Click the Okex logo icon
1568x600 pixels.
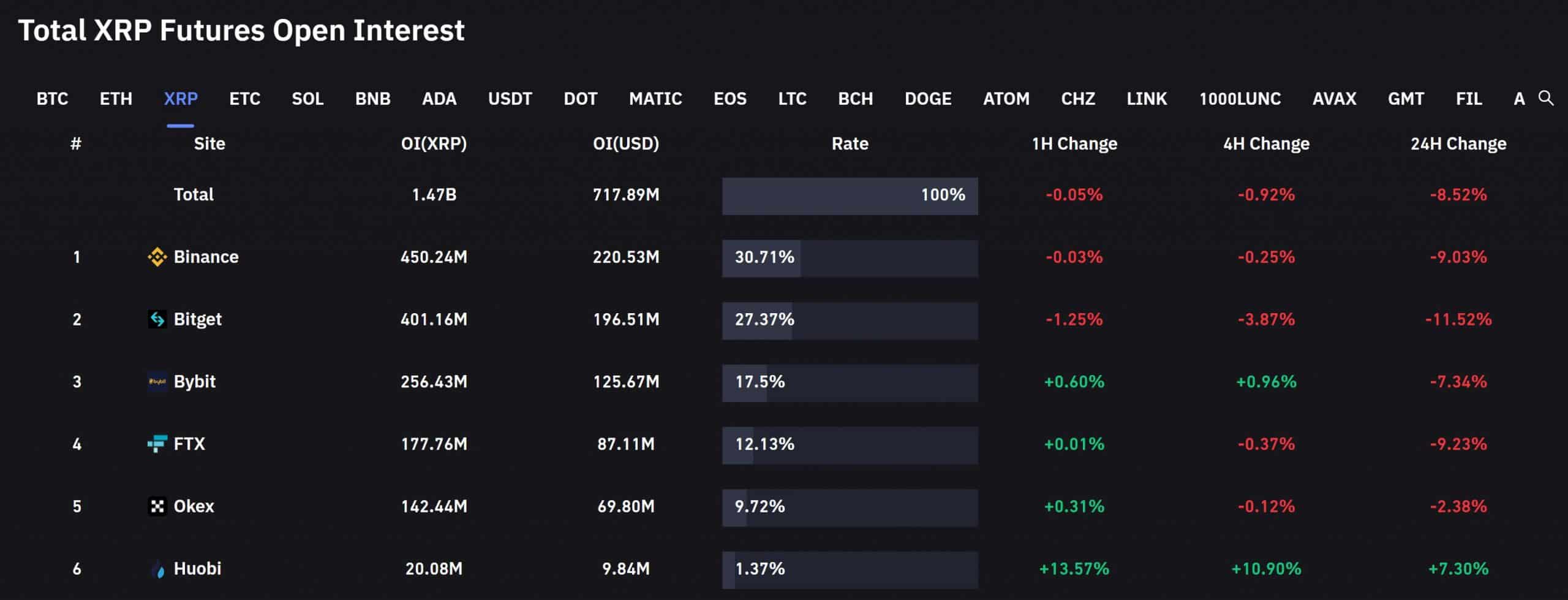pos(157,506)
